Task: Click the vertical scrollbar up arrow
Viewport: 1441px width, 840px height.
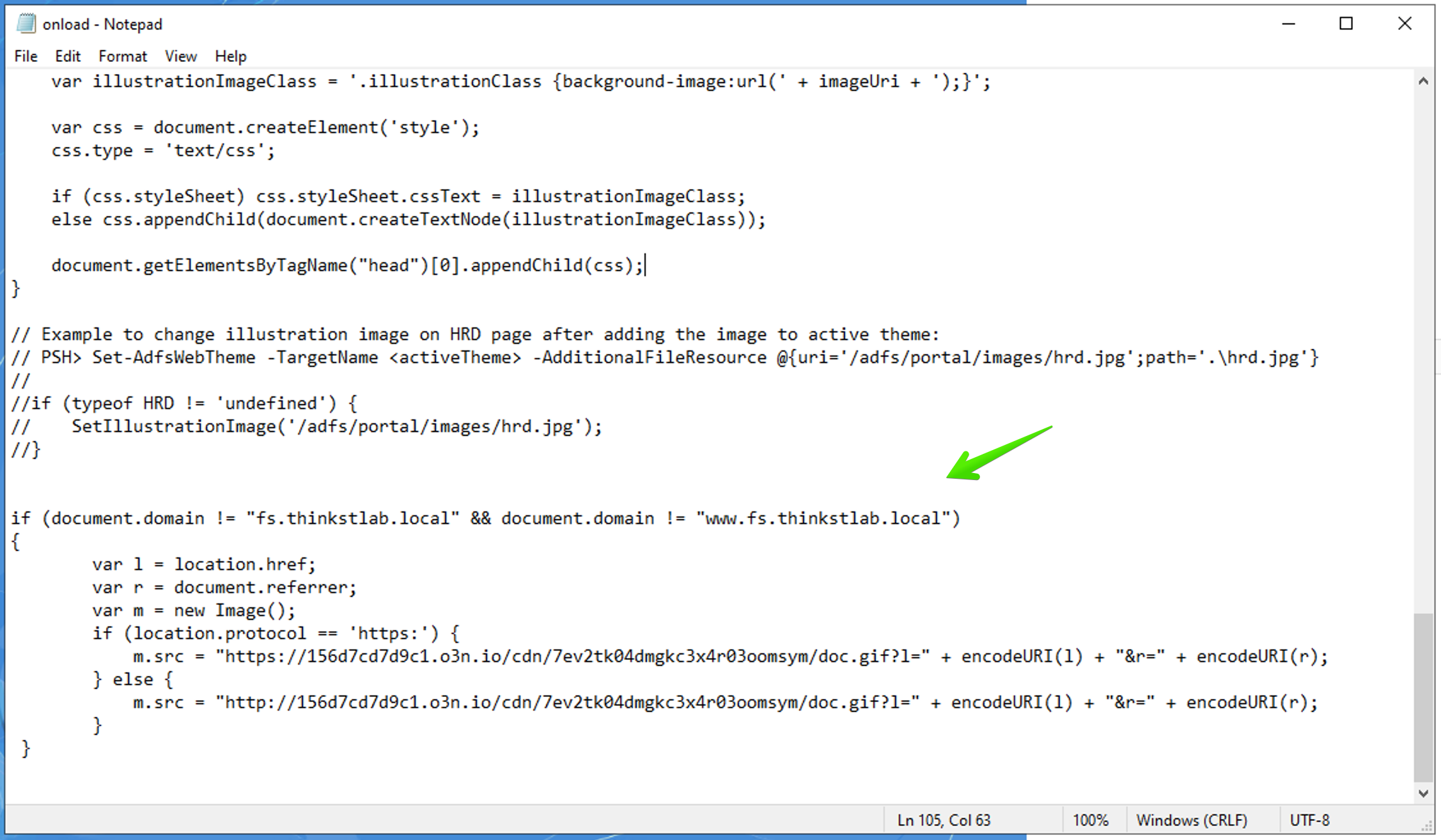Action: [1423, 81]
